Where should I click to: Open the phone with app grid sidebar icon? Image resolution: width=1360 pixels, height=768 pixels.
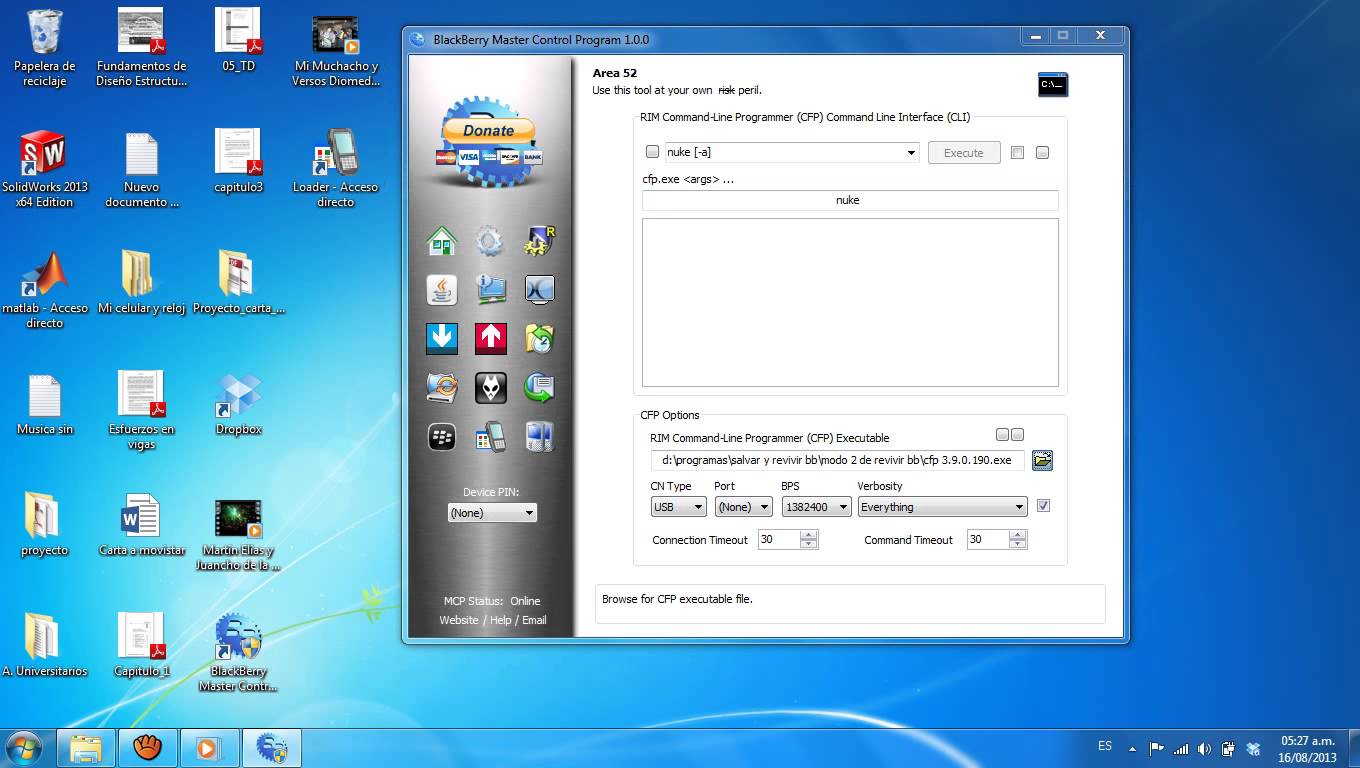point(490,437)
